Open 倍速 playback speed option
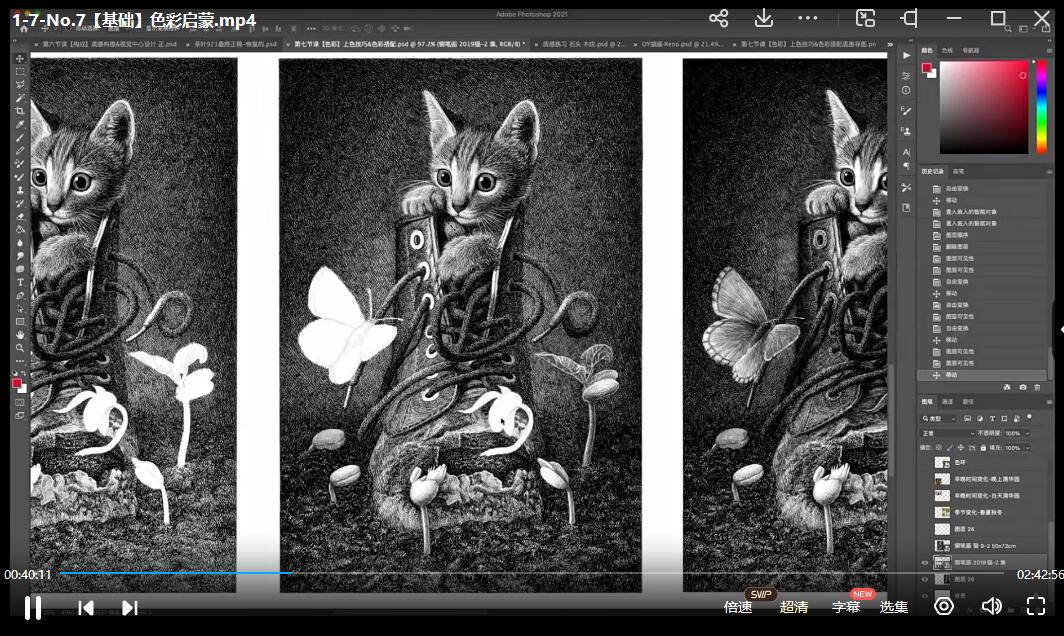The image size is (1064, 636). click(738, 606)
